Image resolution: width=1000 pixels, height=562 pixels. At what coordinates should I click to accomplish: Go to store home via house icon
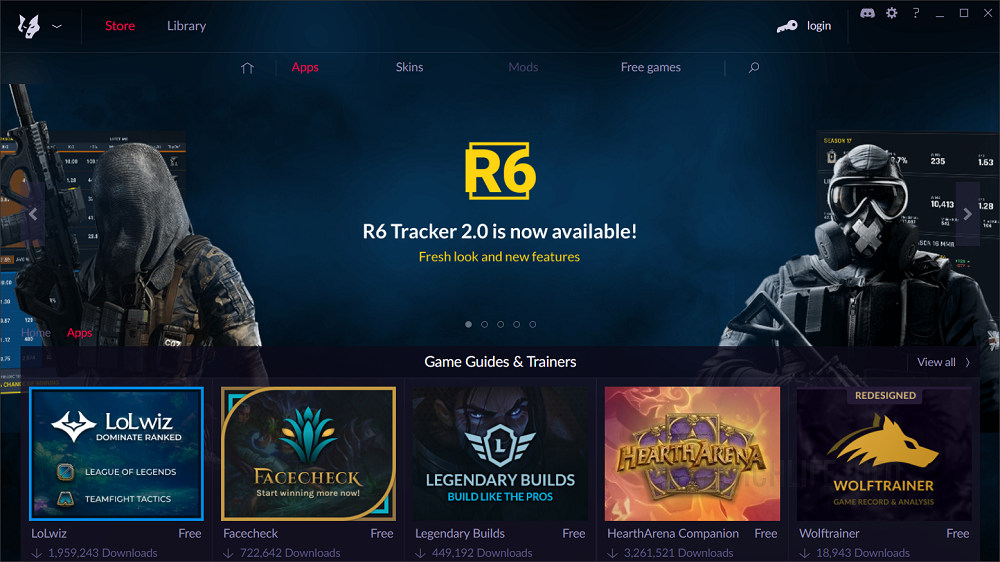[247, 68]
